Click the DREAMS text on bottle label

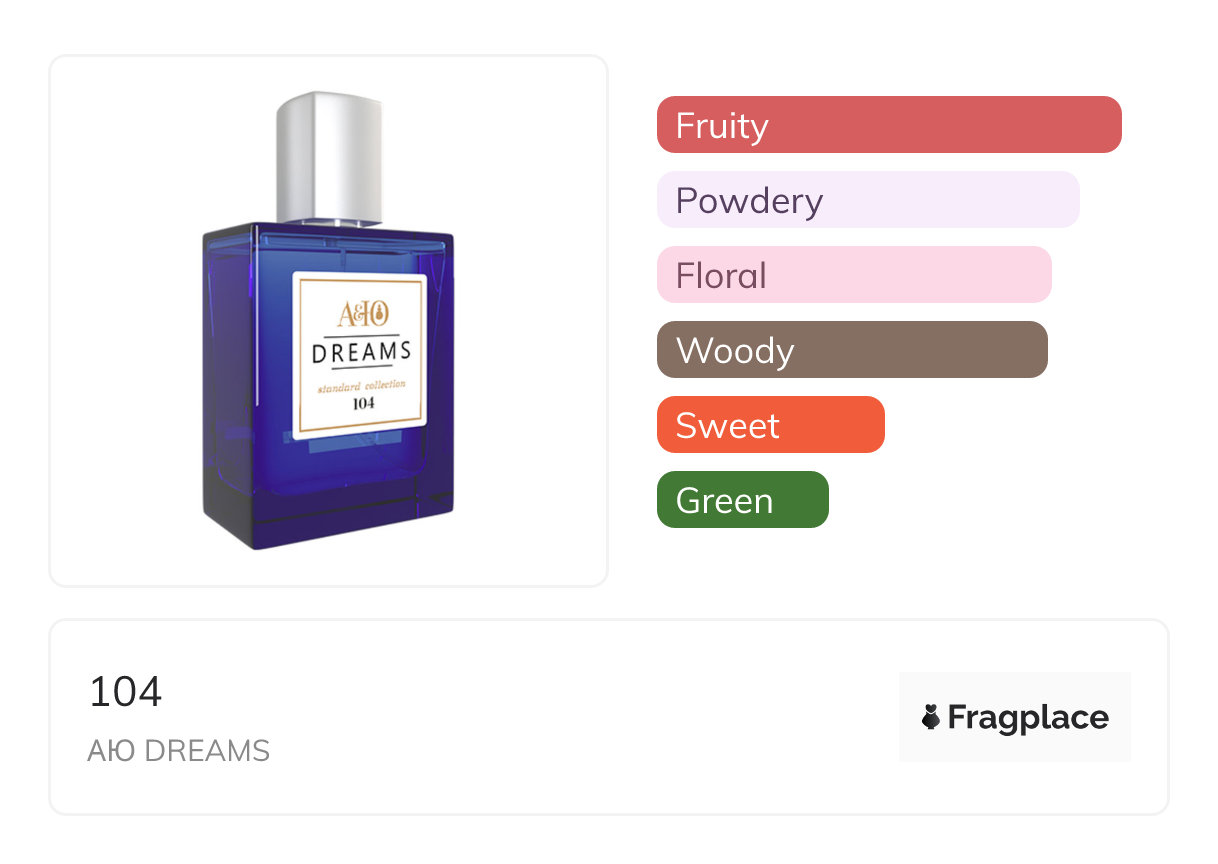click(x=362, y=352)
